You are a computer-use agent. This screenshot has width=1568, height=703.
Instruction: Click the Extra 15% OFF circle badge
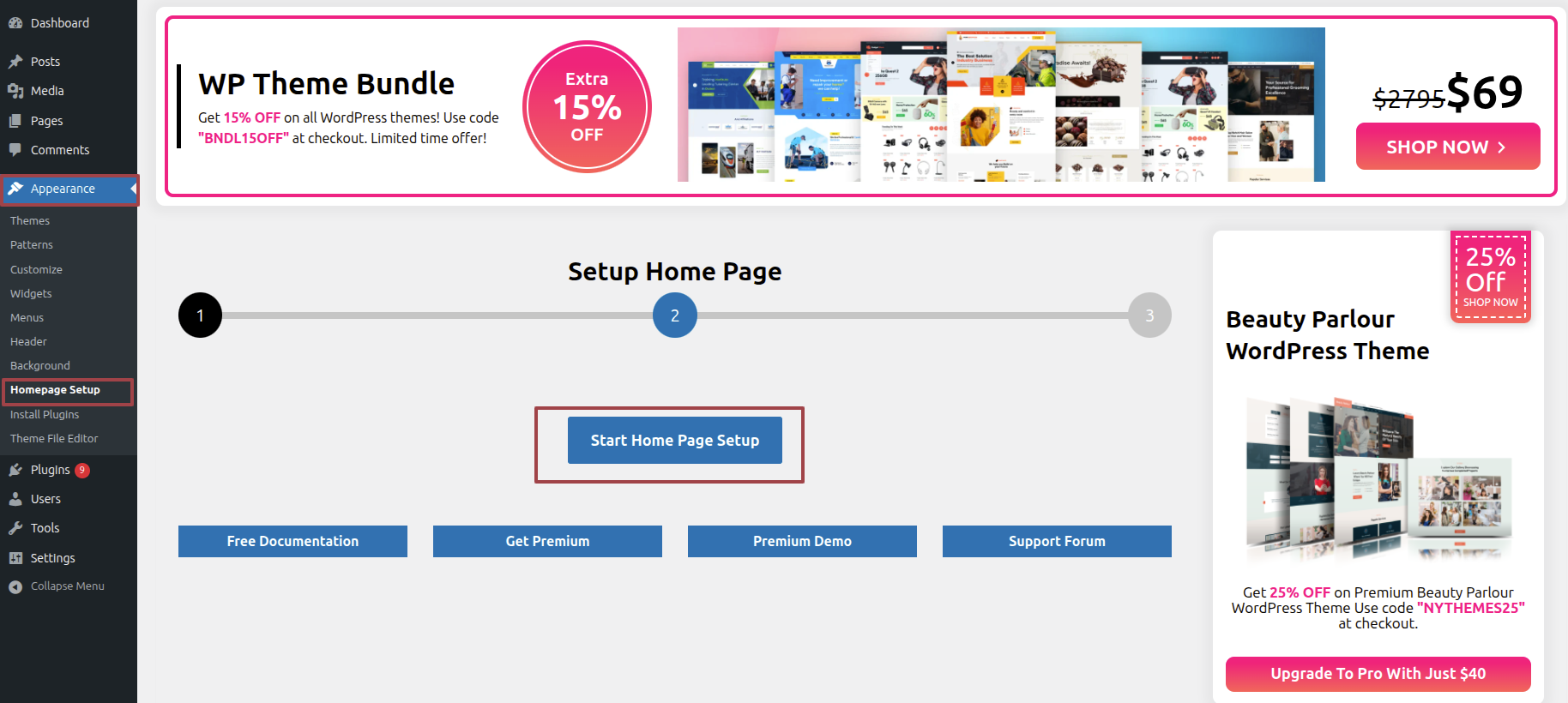[587, 106]
